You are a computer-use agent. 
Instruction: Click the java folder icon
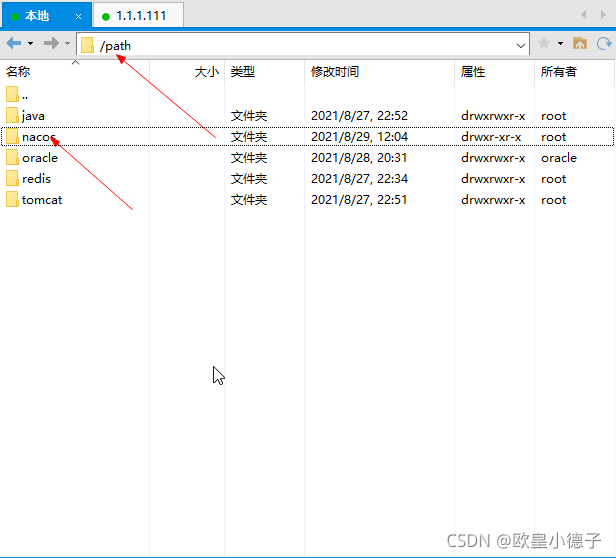(12, 116)
